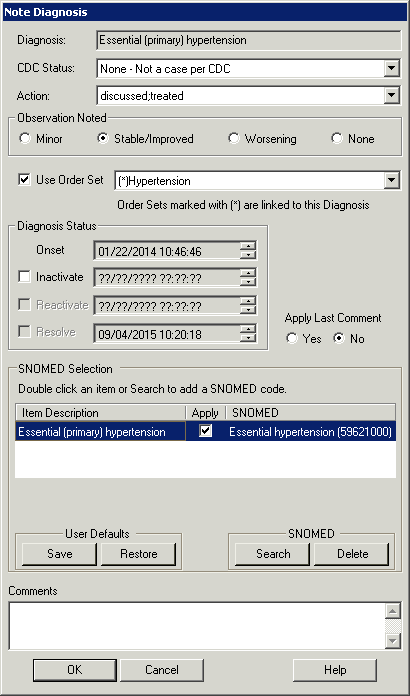Increase Onset date with up spinner arrow
This screenshot has width=410, height=696.
(x=248, y=247)
